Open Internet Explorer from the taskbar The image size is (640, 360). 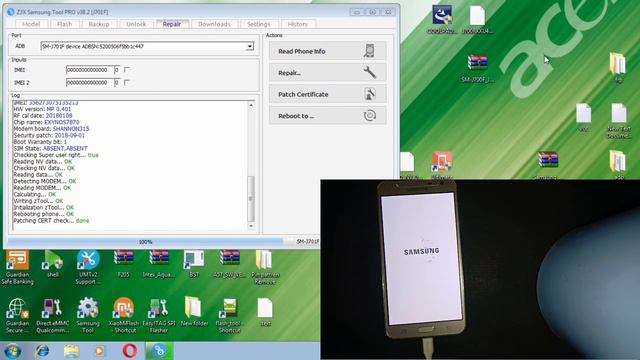point(42,351)
